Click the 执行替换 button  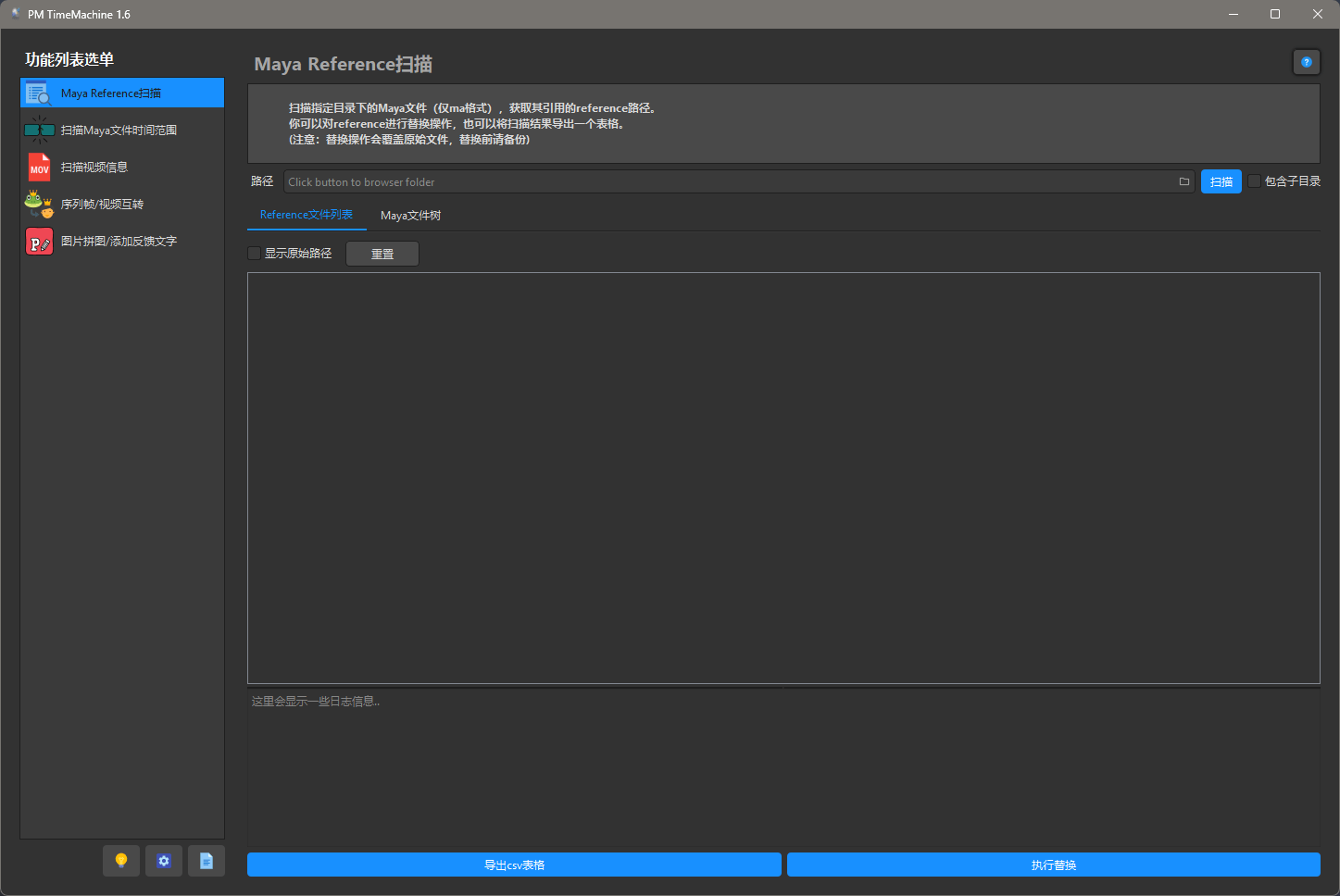(x=1054, y=865)
